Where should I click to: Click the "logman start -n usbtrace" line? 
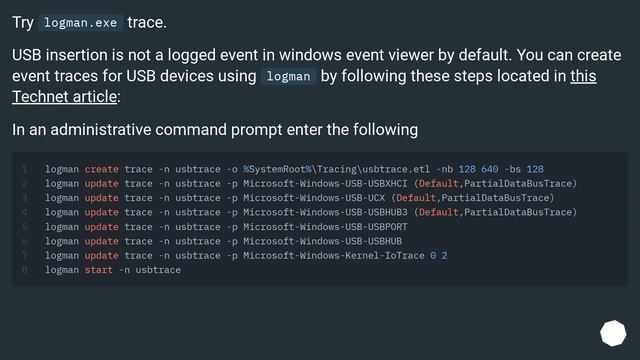tap(113, 270)
